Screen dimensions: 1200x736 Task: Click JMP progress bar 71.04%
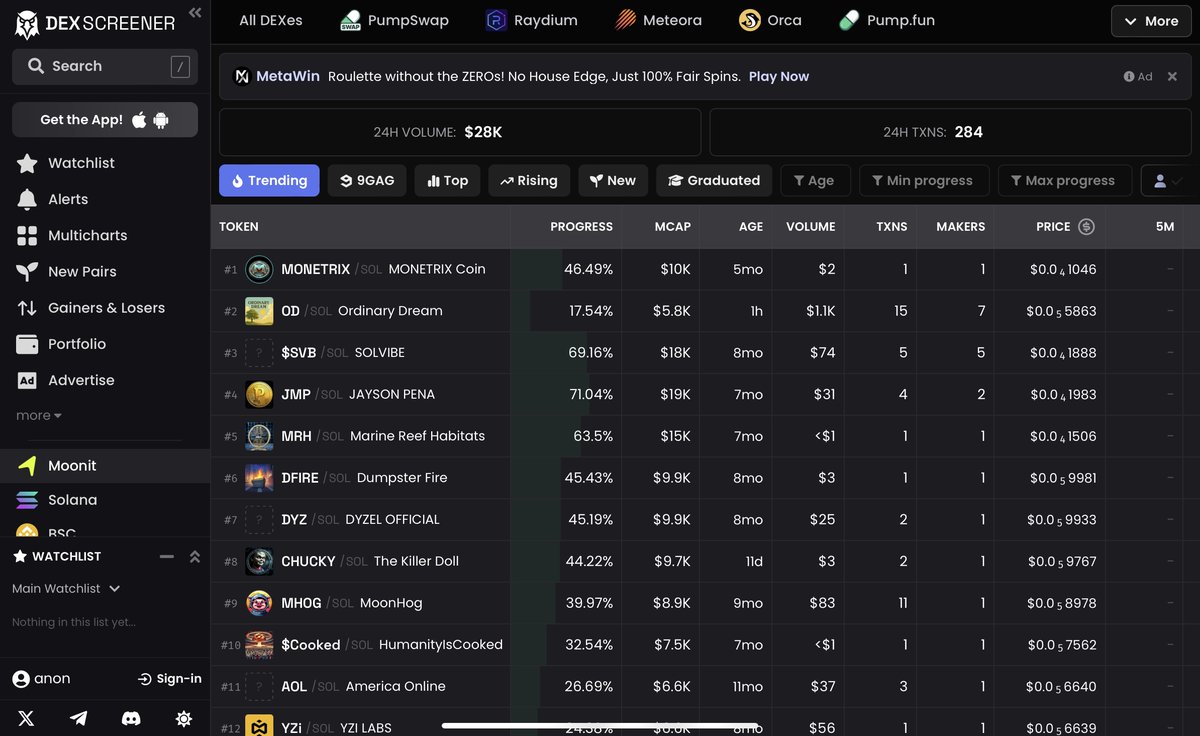point(566,394)
